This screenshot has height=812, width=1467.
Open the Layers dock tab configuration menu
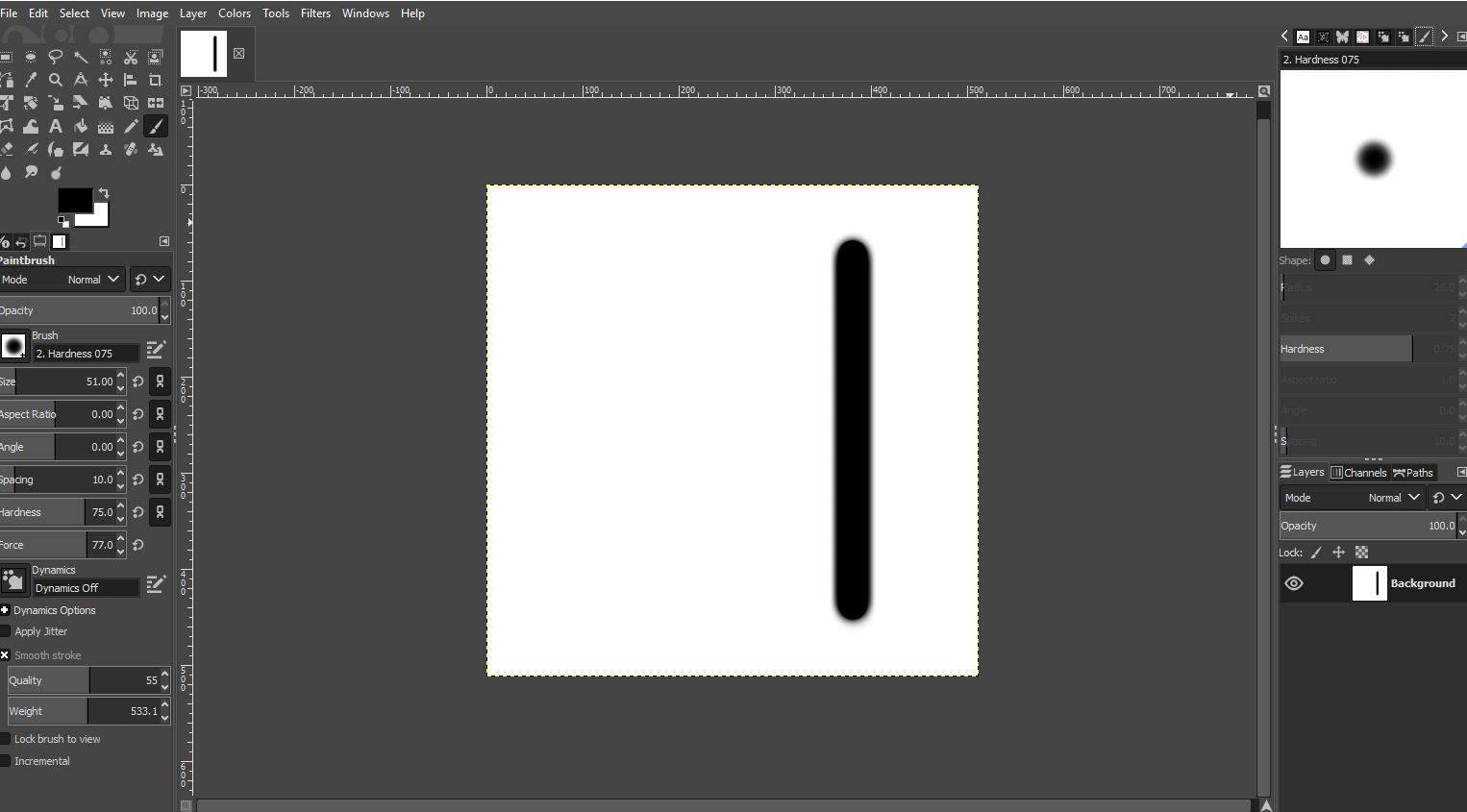point(1461,472)
